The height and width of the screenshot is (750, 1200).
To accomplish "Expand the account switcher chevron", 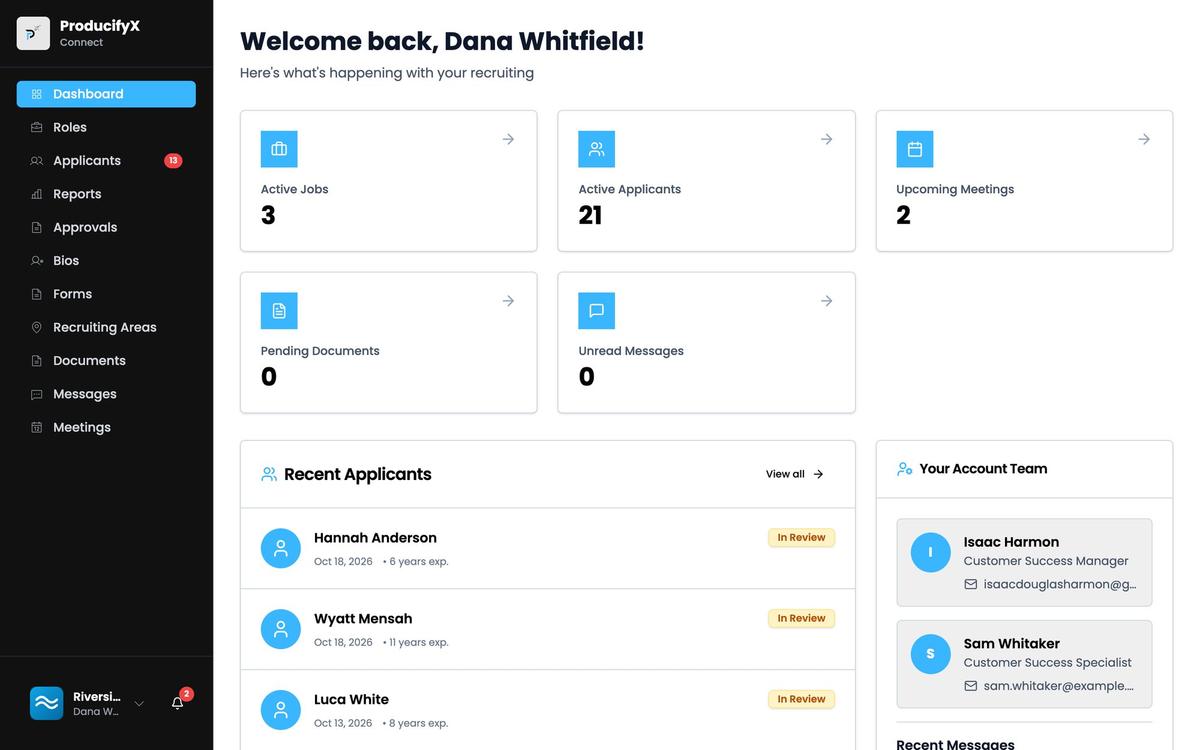I will pyautogui.click(x=139, y=704).
